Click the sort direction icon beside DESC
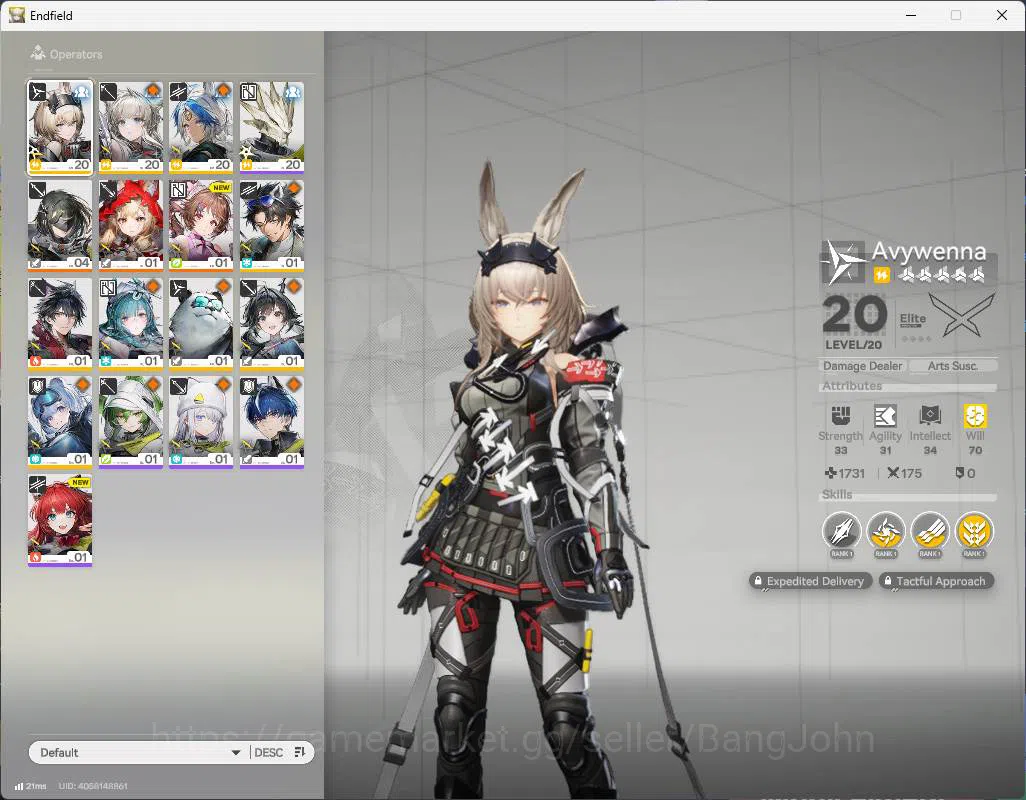Image resolution: width=1026 pixels, height=800 pixels. 300,752
